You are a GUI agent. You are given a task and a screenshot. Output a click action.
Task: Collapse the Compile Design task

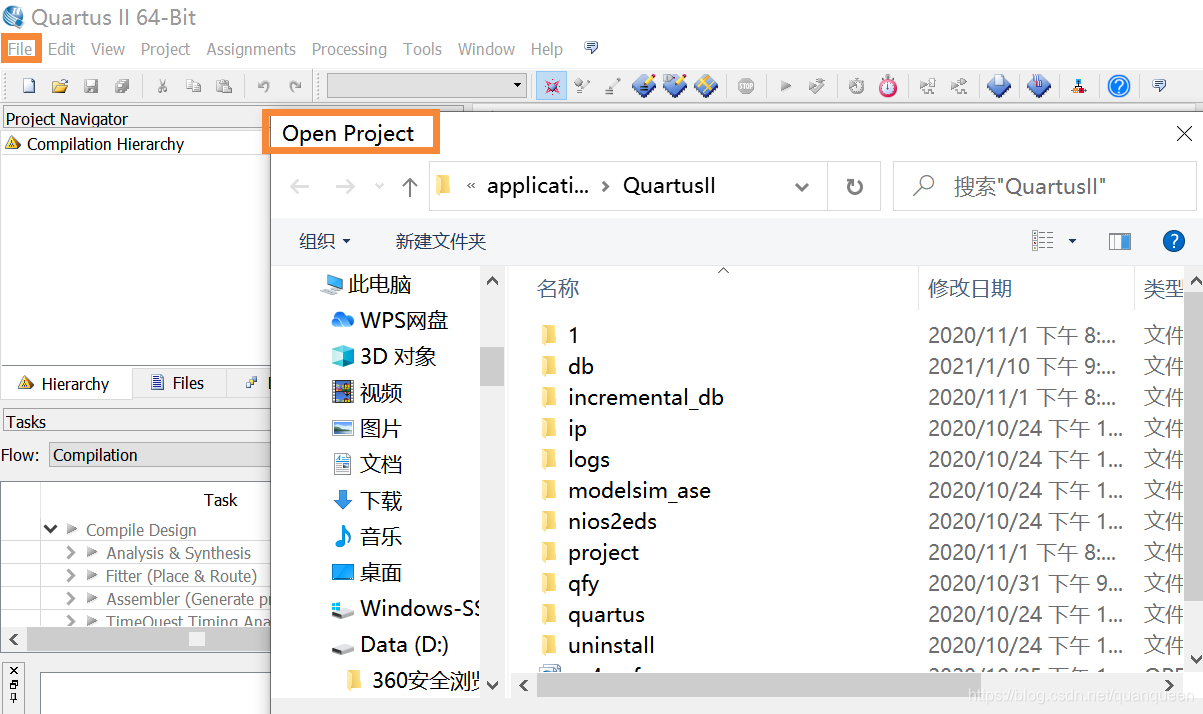pos(50,529)
